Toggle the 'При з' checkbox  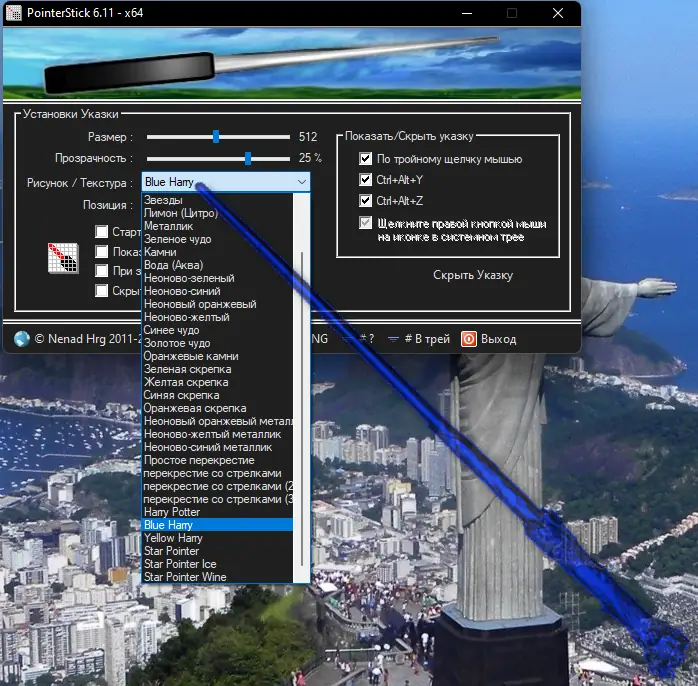tap(101, 271)
